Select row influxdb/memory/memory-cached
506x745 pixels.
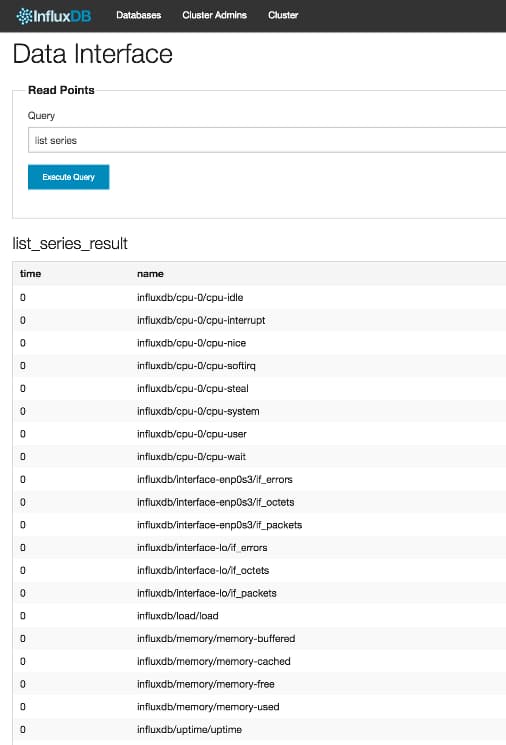(259, 661)
